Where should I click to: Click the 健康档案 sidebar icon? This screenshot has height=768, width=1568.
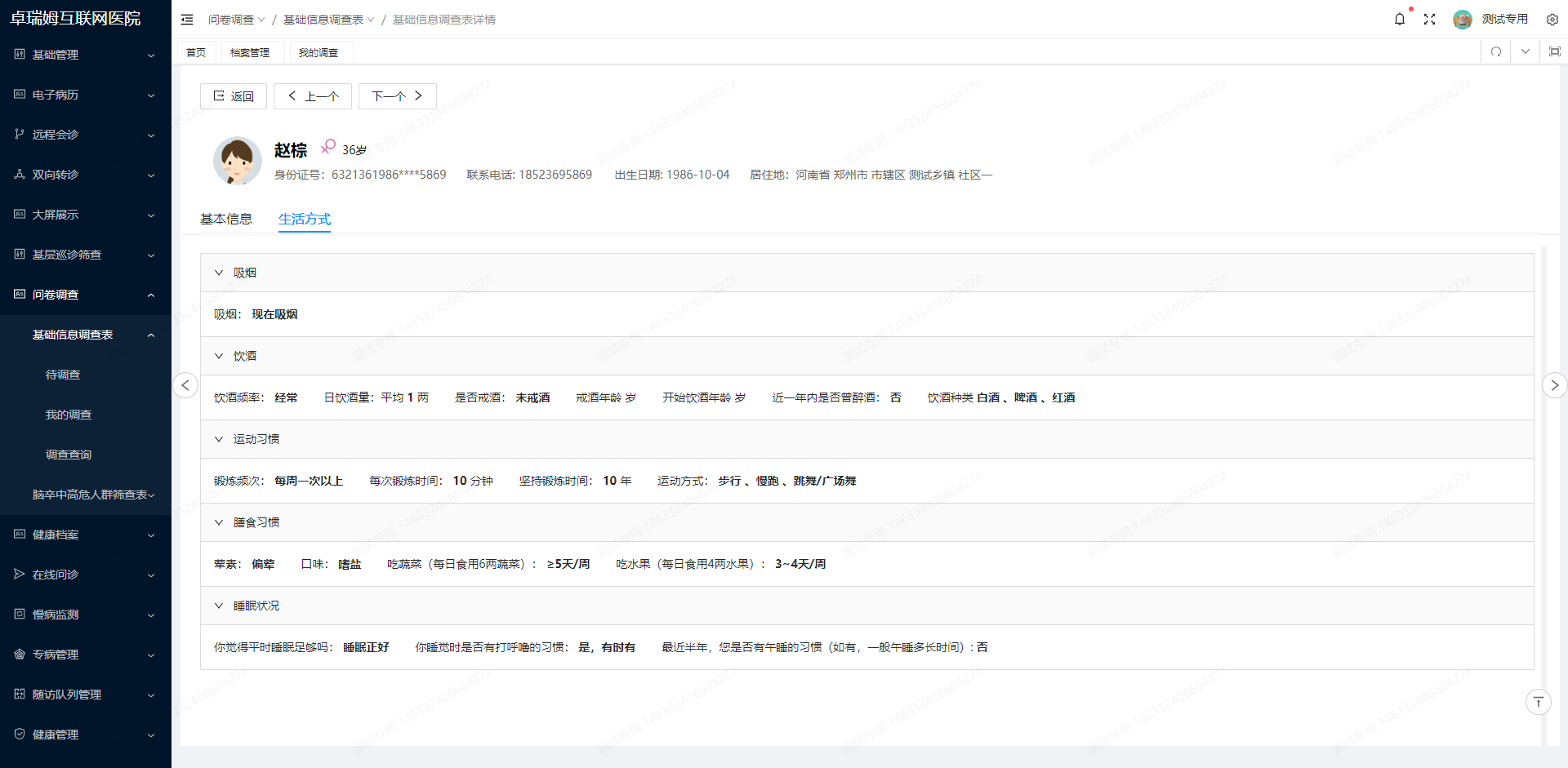[x=20, y=534]
